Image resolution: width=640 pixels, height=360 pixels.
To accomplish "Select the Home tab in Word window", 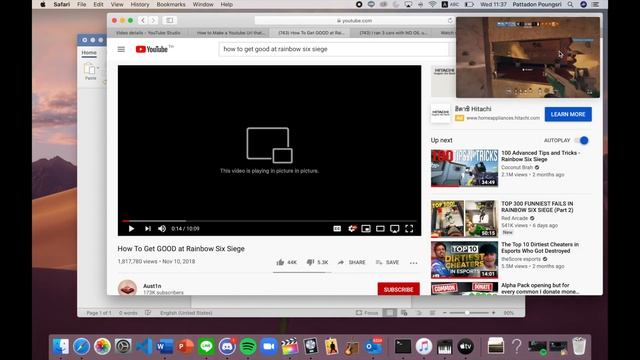I will (x=89, y=53).
